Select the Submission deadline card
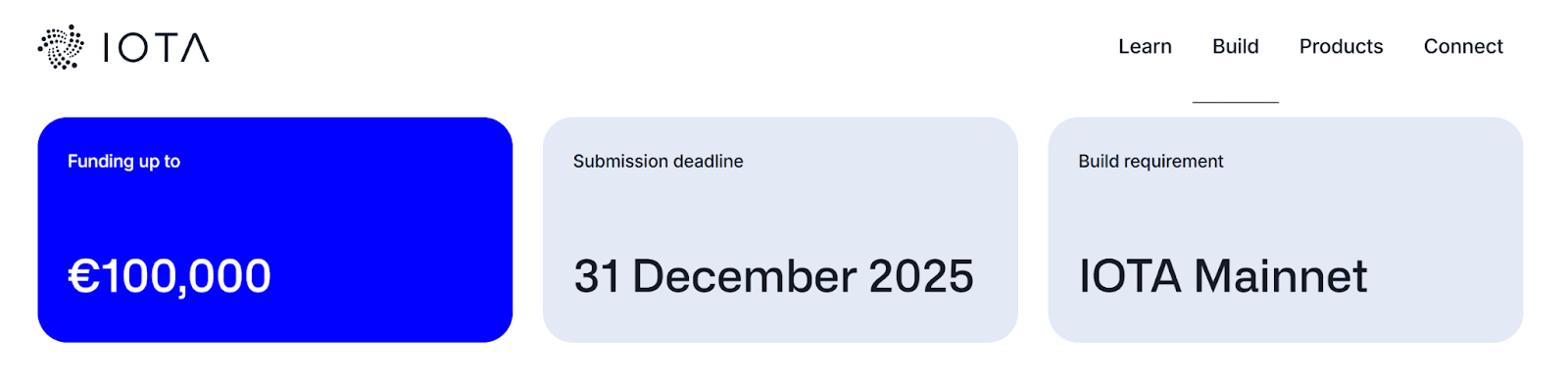Viewport: 1568px width, 384px height. click(x=780, y=230)
